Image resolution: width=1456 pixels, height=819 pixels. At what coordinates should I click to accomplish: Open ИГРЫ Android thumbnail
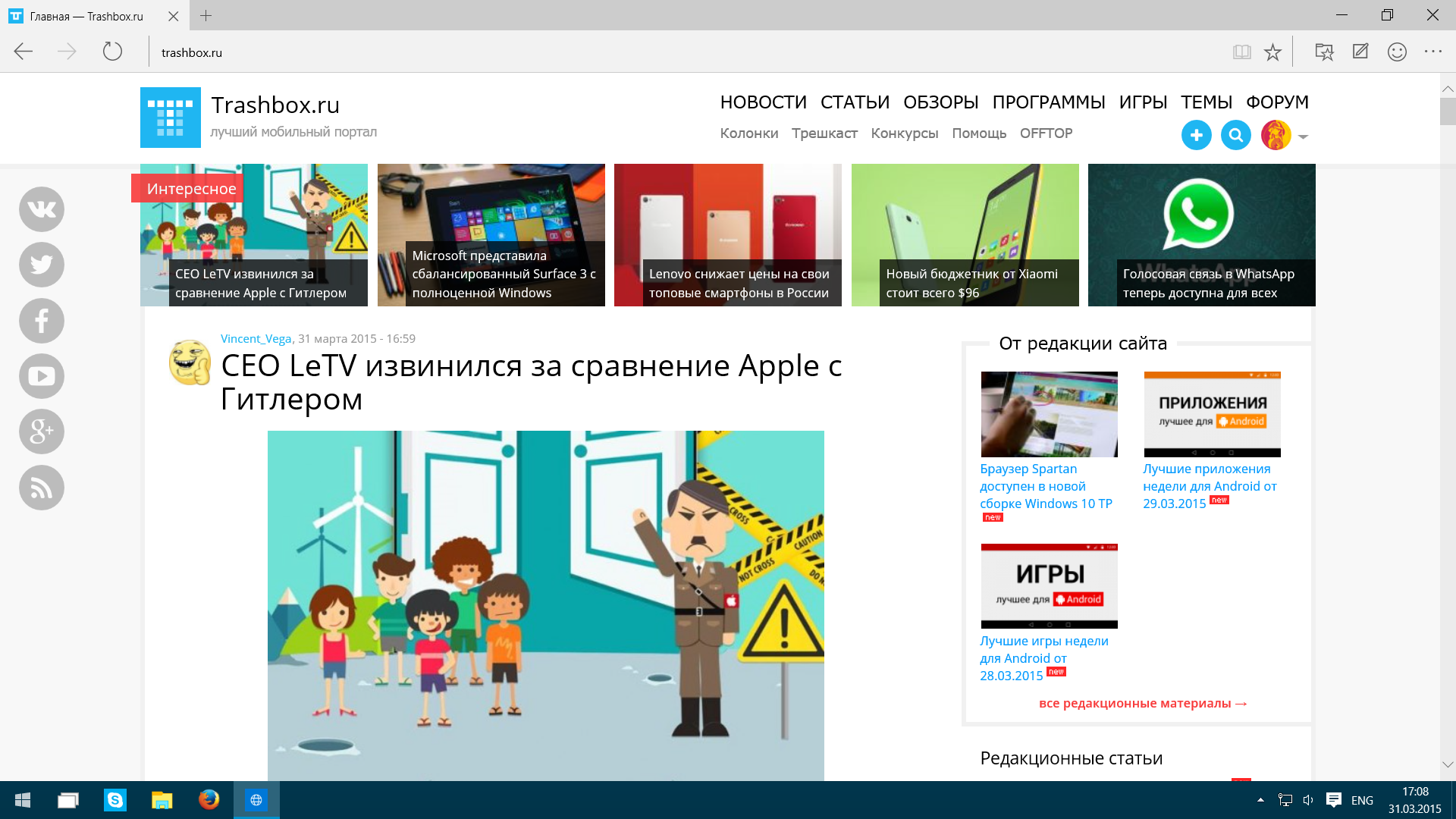click(x=1049, y=586)
